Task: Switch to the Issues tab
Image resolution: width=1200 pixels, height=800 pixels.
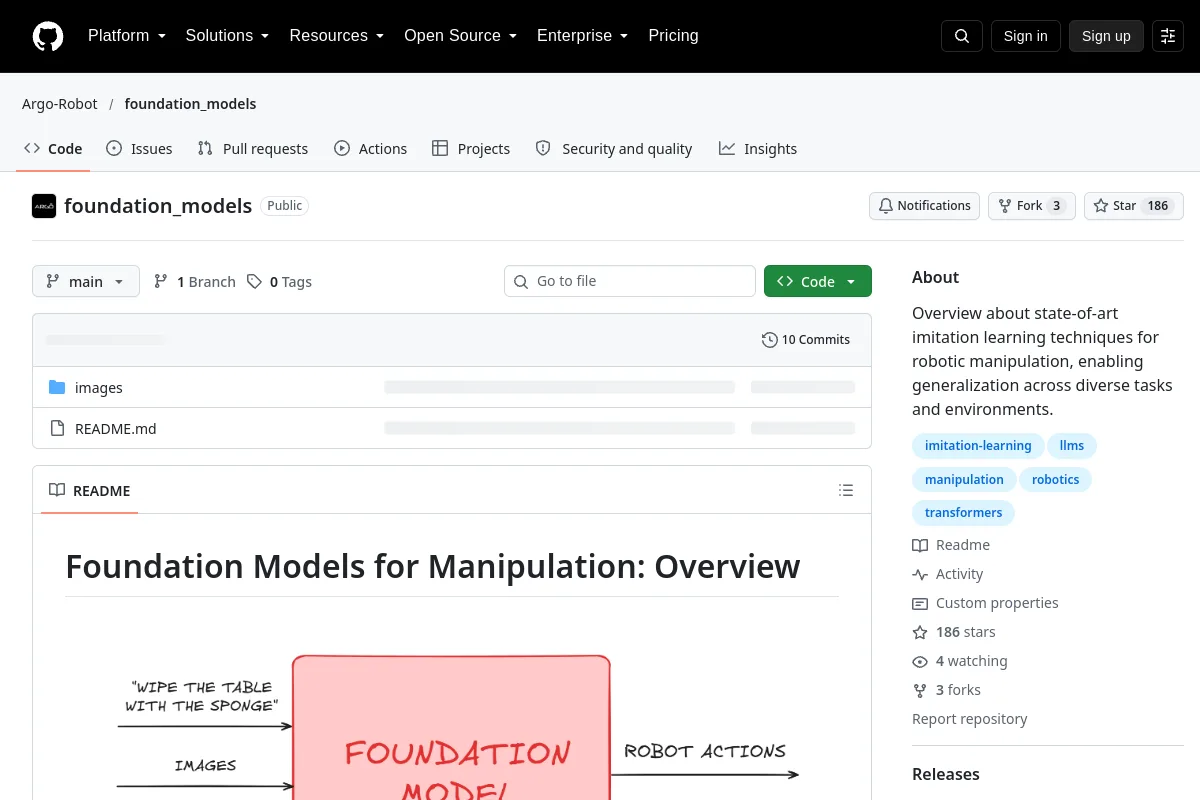Action: (139, 149)
